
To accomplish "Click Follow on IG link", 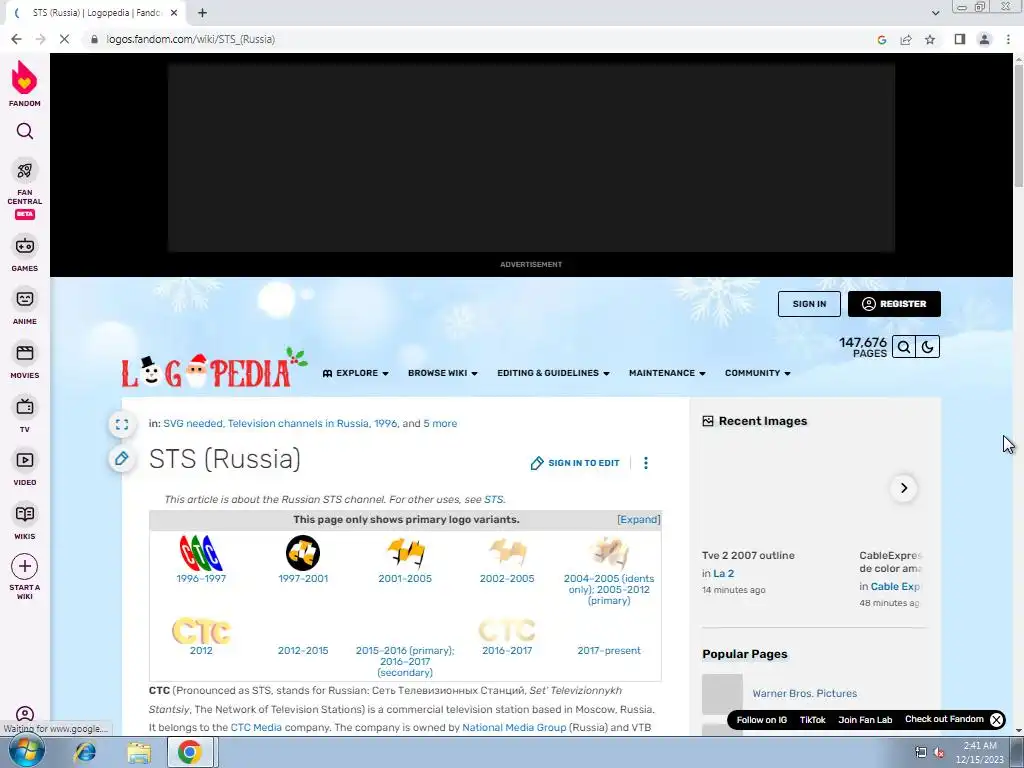I will click(761, 720).
